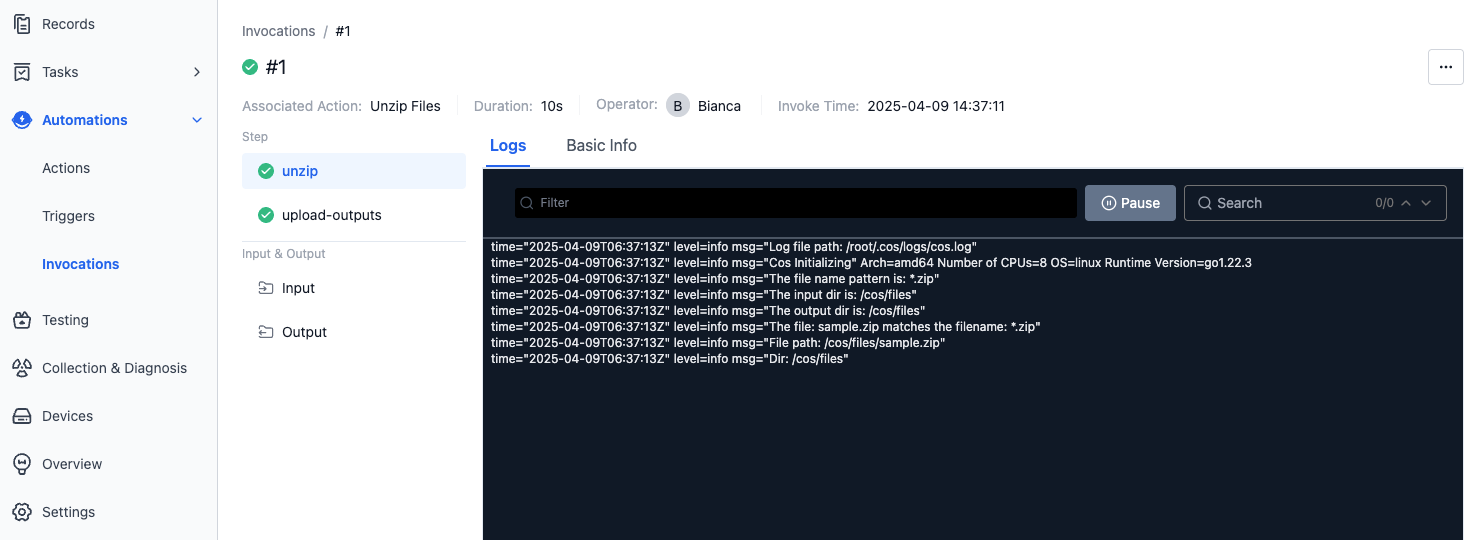Click the log Filter input field
The height and width of the screenshot is (540, 1481).
point(796,203)
